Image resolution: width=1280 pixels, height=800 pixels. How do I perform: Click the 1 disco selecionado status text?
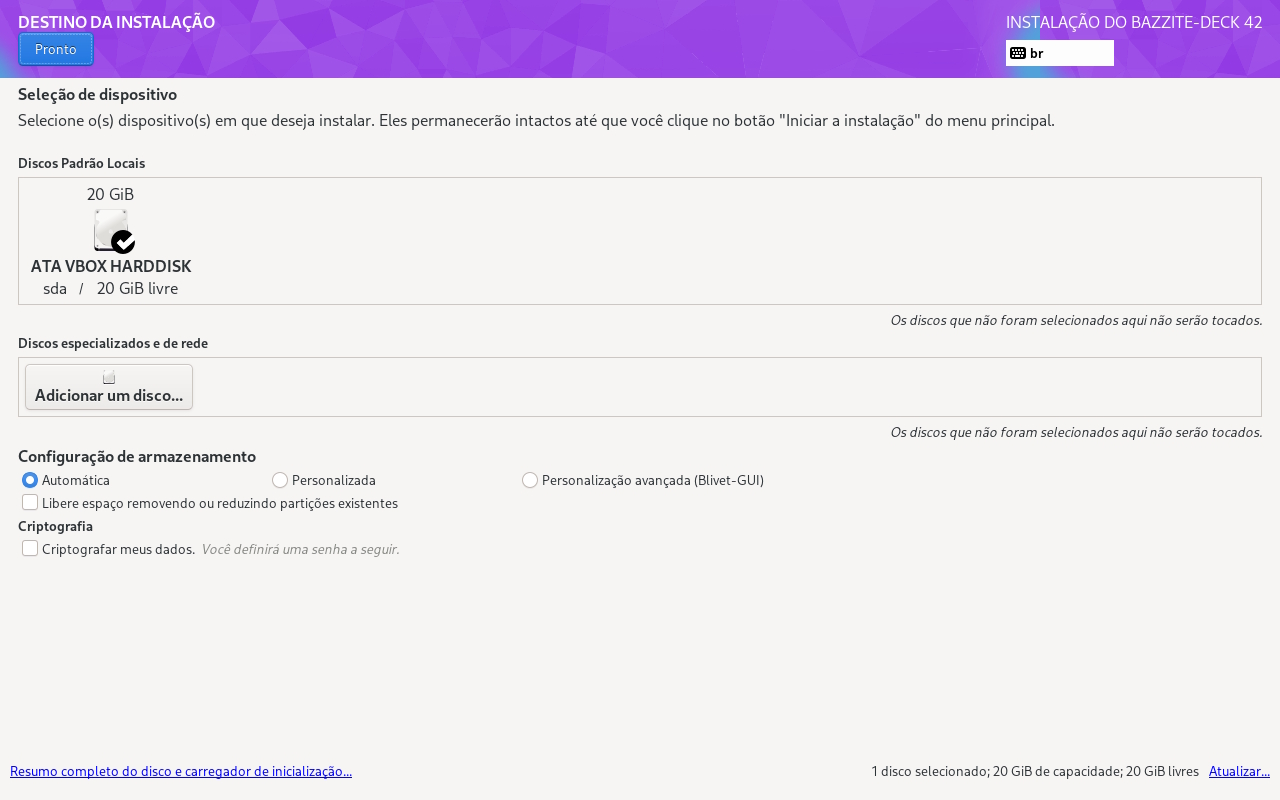tap(1034, 771)
